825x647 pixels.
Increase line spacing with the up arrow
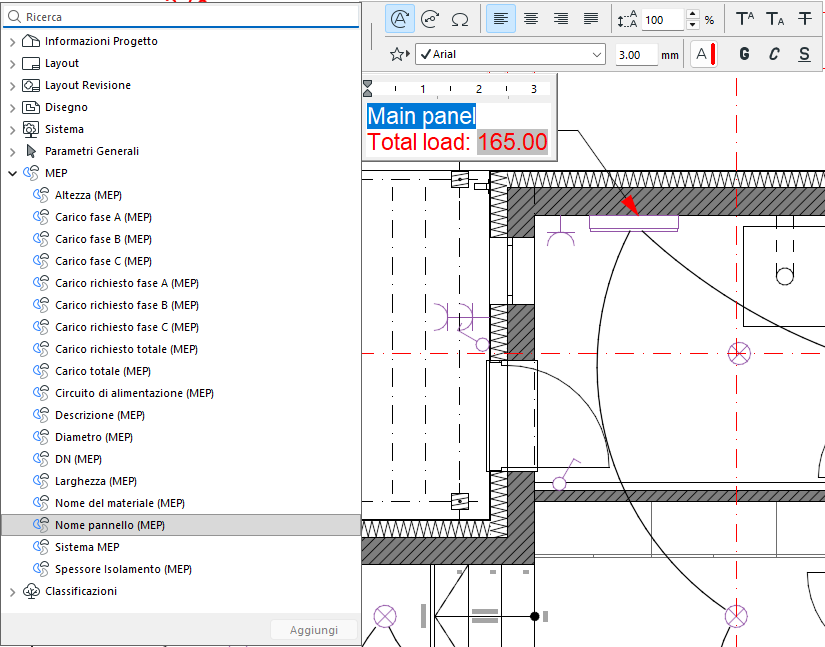click(693, 15)
